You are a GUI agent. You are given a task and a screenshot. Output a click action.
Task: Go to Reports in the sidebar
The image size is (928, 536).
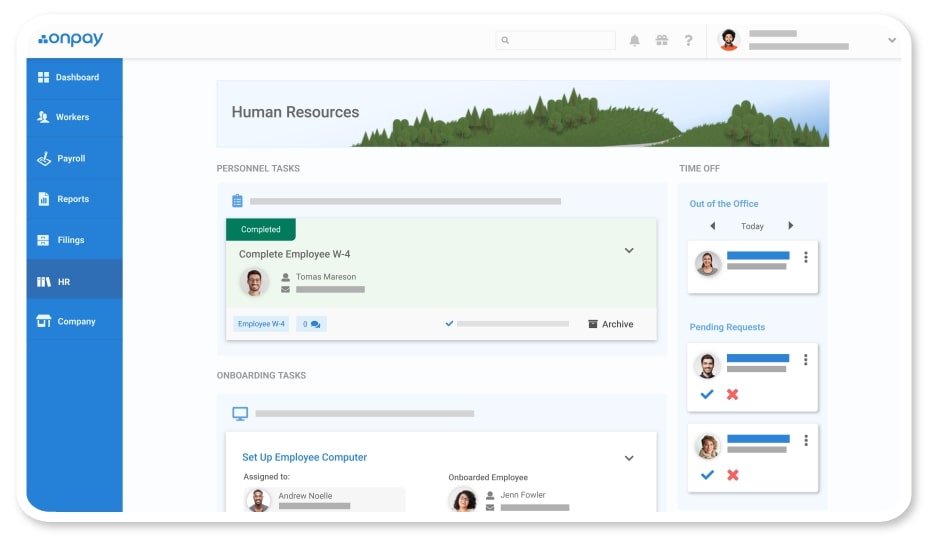coord(72,199)
